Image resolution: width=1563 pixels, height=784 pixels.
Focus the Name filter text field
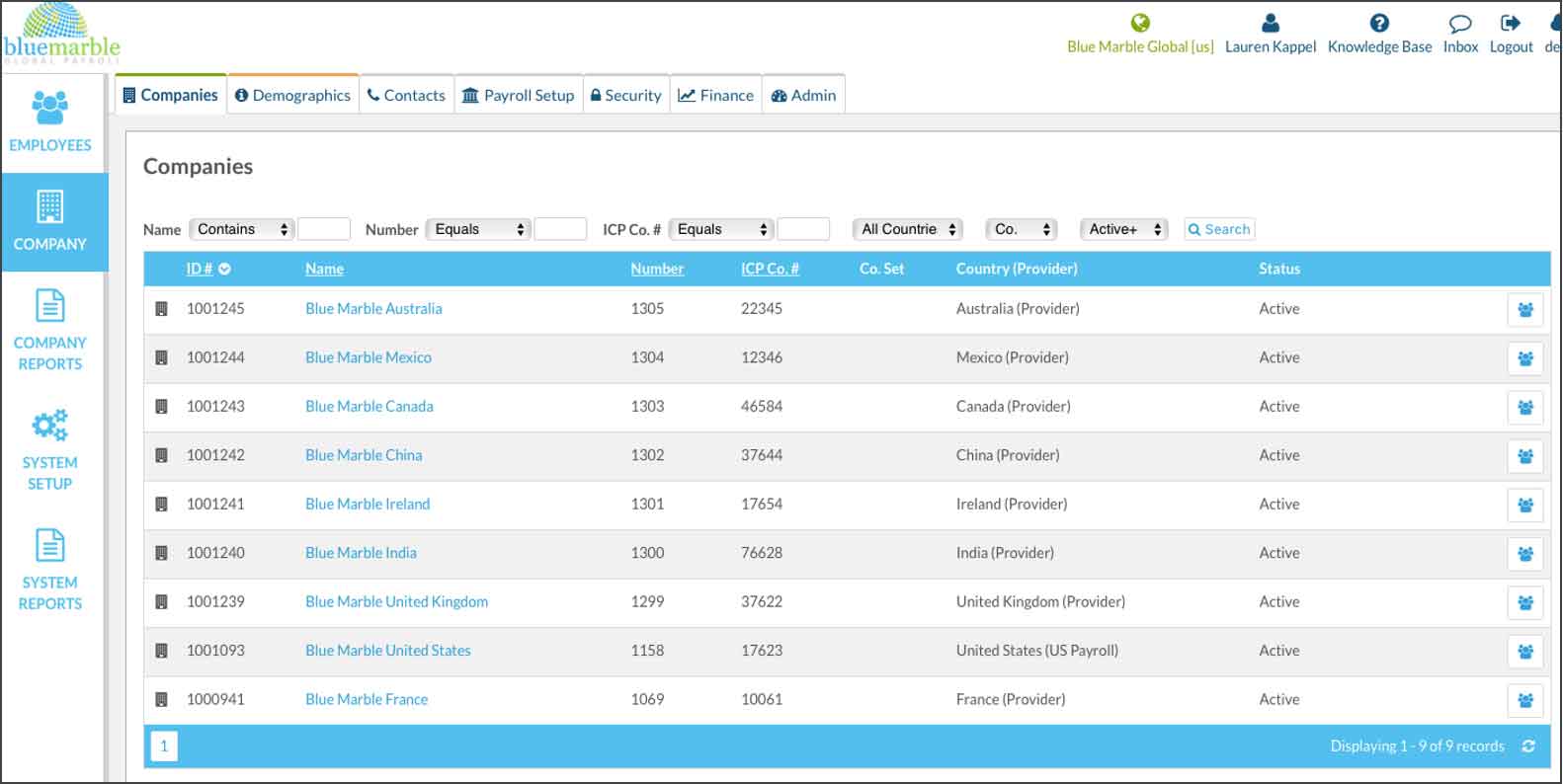(324, 229)
